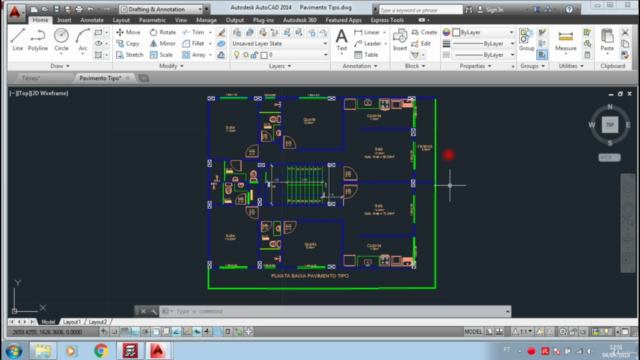Expand the Properties panel

(475, 66)
